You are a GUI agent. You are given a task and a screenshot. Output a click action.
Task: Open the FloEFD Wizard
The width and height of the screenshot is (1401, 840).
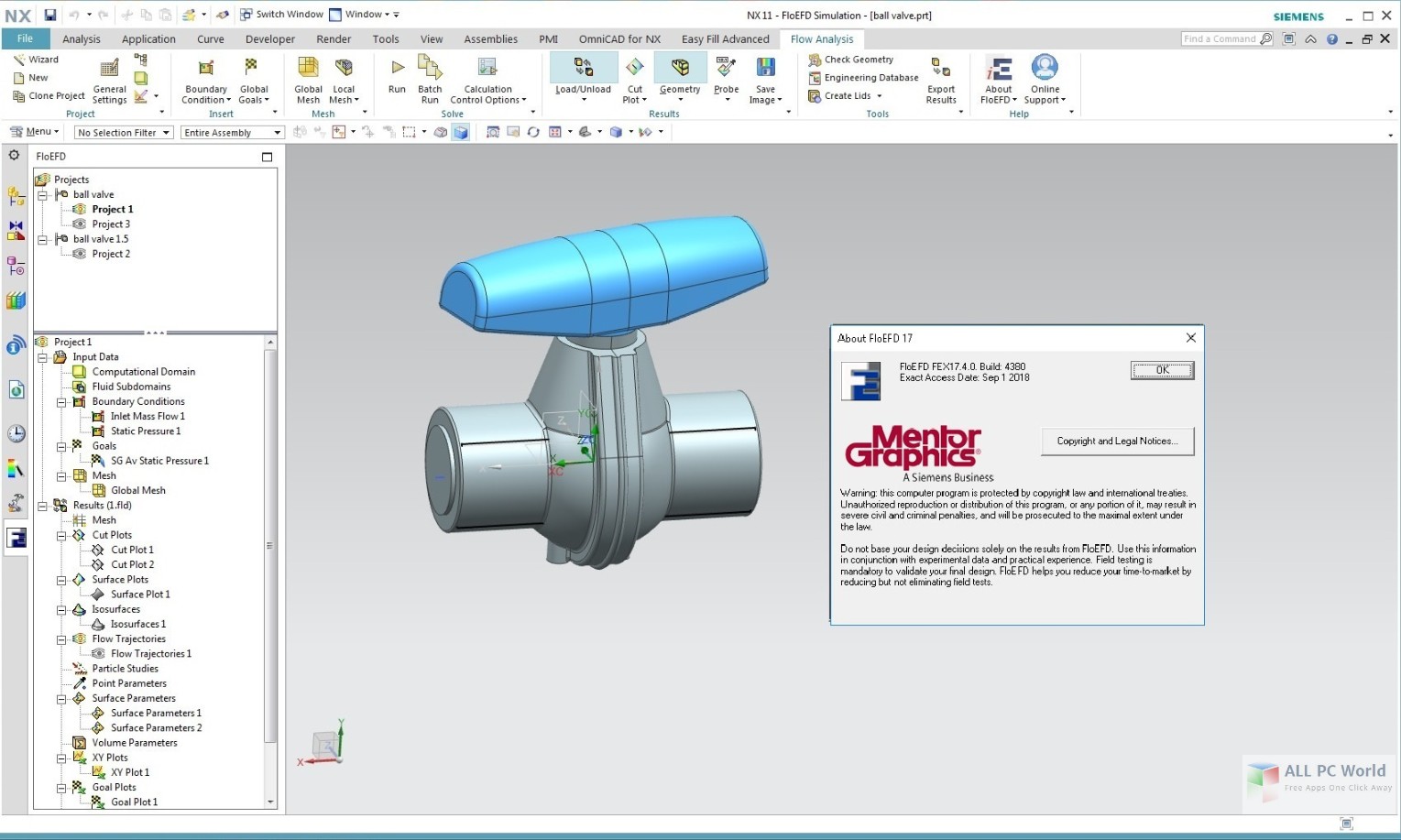(x=36, y=60)
